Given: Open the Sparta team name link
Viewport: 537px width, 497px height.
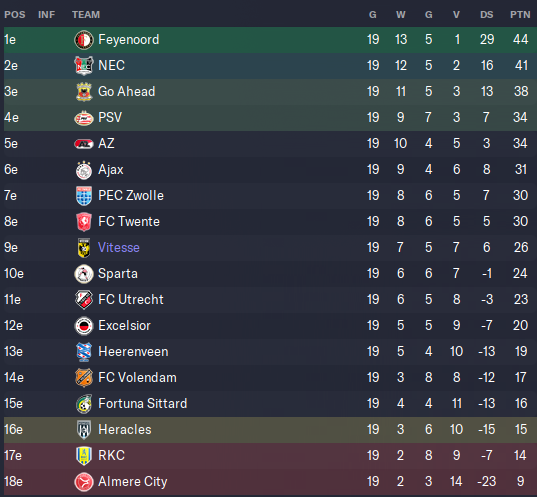Looking at the screenshot, I should point(118,274).
